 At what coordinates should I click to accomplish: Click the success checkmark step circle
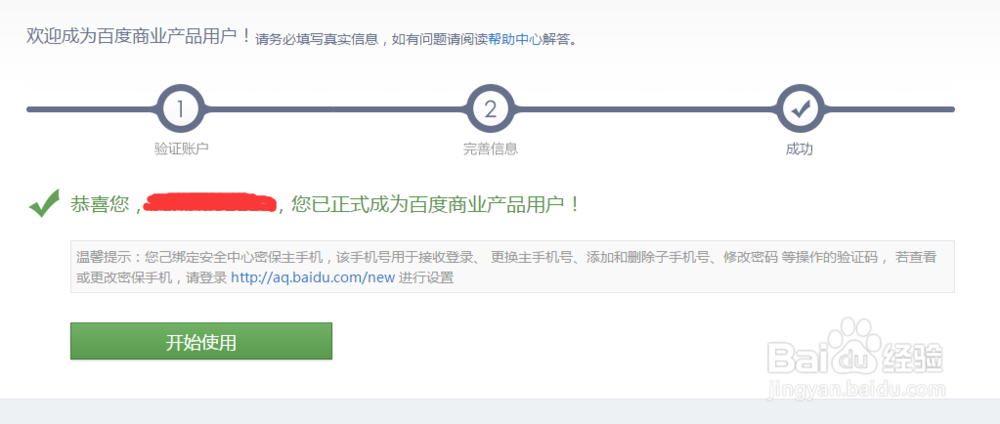[x=800, y=110]
